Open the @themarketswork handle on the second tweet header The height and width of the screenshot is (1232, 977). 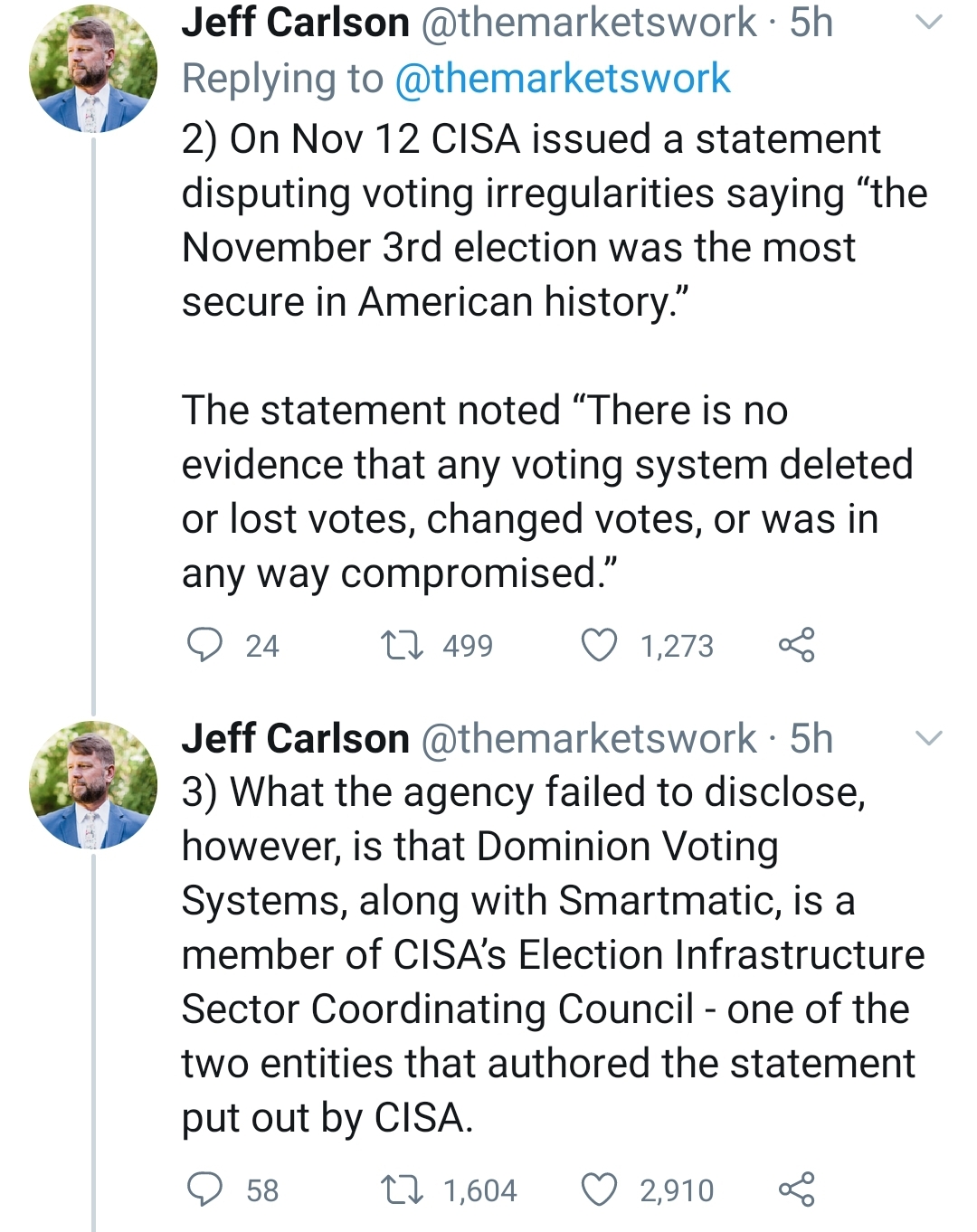589,738
